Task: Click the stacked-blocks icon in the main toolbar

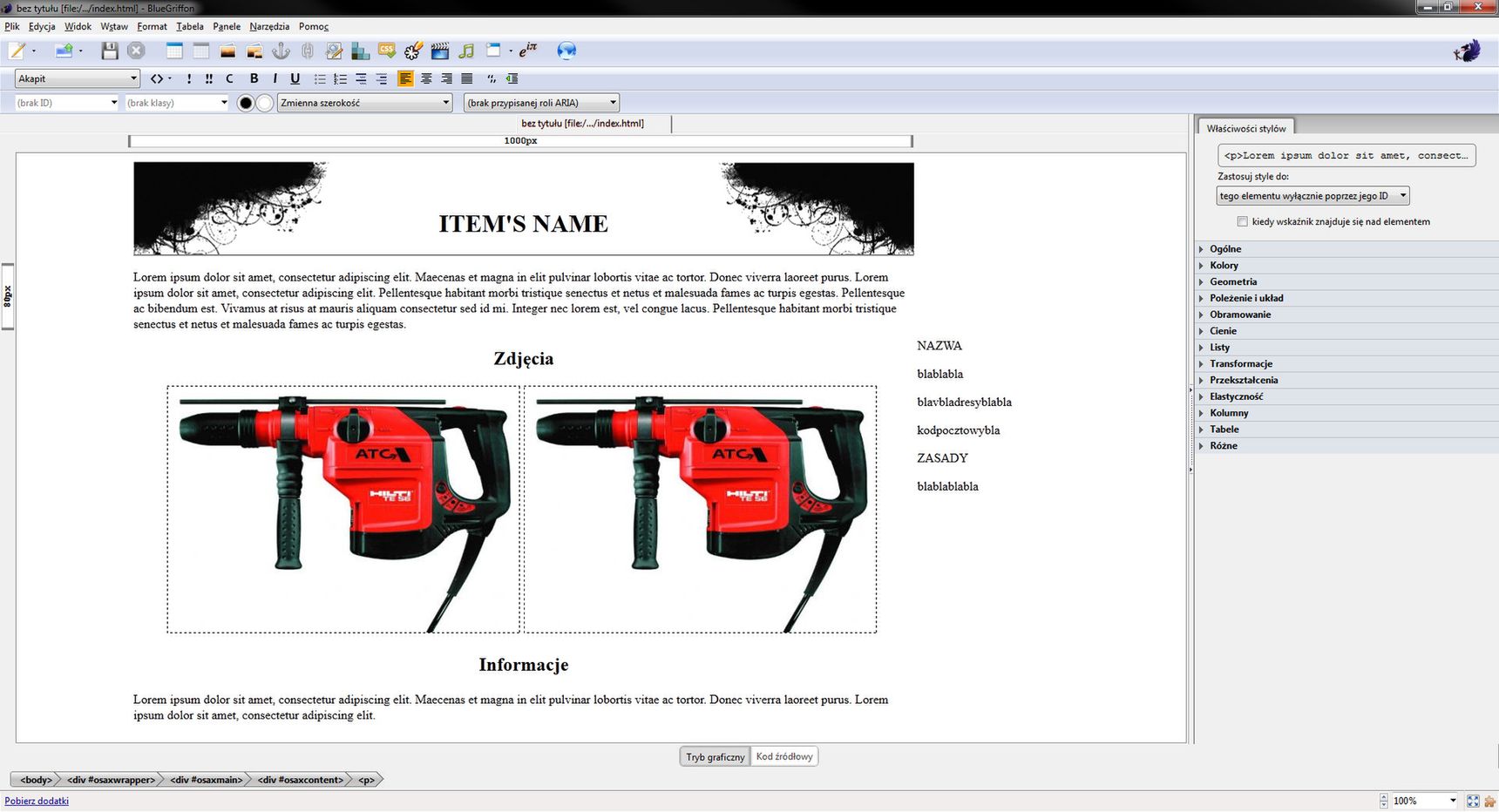Action: (361, 51)
